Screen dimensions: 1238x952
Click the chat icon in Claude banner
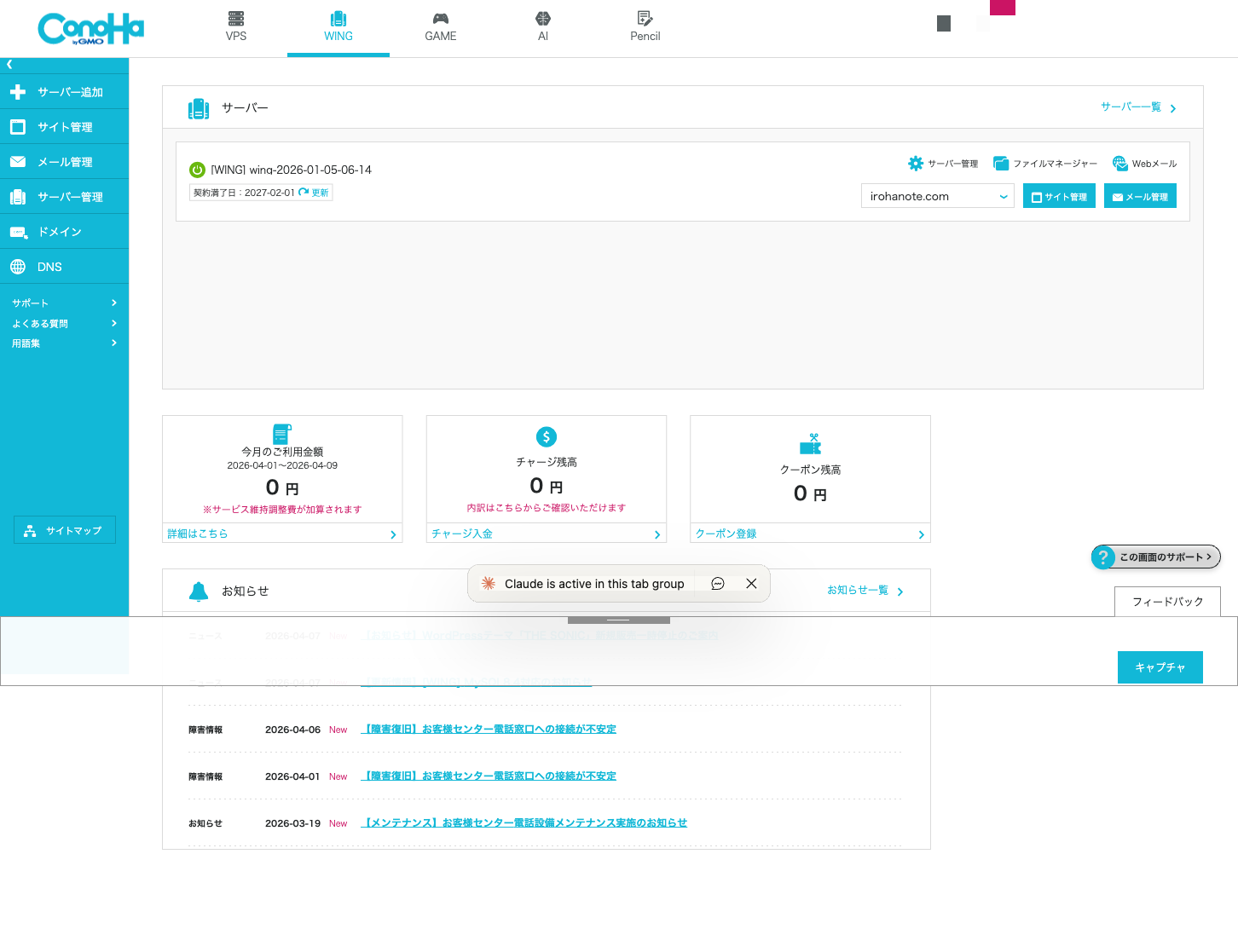coord(718,584)
